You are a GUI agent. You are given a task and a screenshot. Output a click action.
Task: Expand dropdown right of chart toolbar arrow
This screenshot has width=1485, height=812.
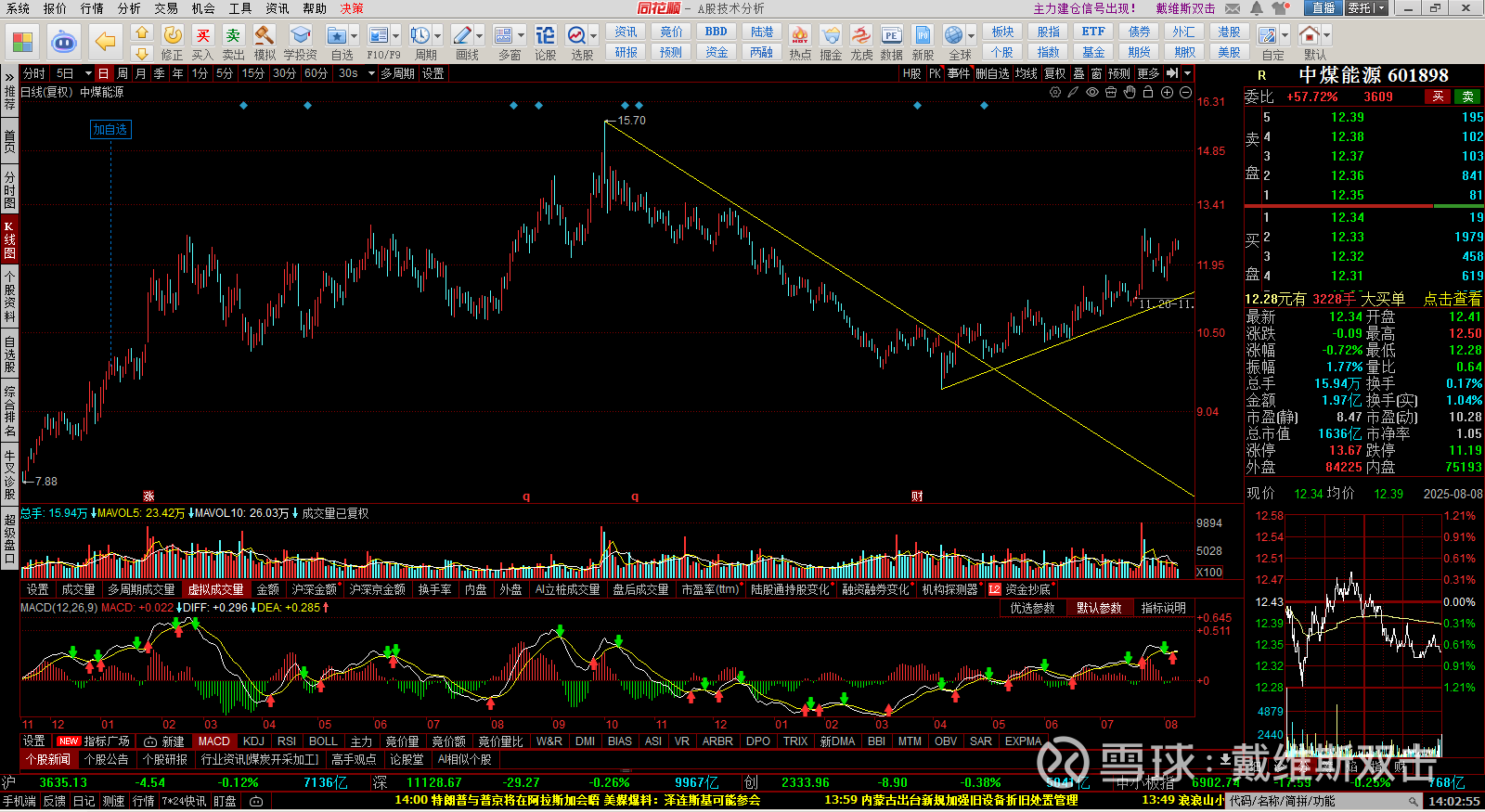click(1187, 73)
